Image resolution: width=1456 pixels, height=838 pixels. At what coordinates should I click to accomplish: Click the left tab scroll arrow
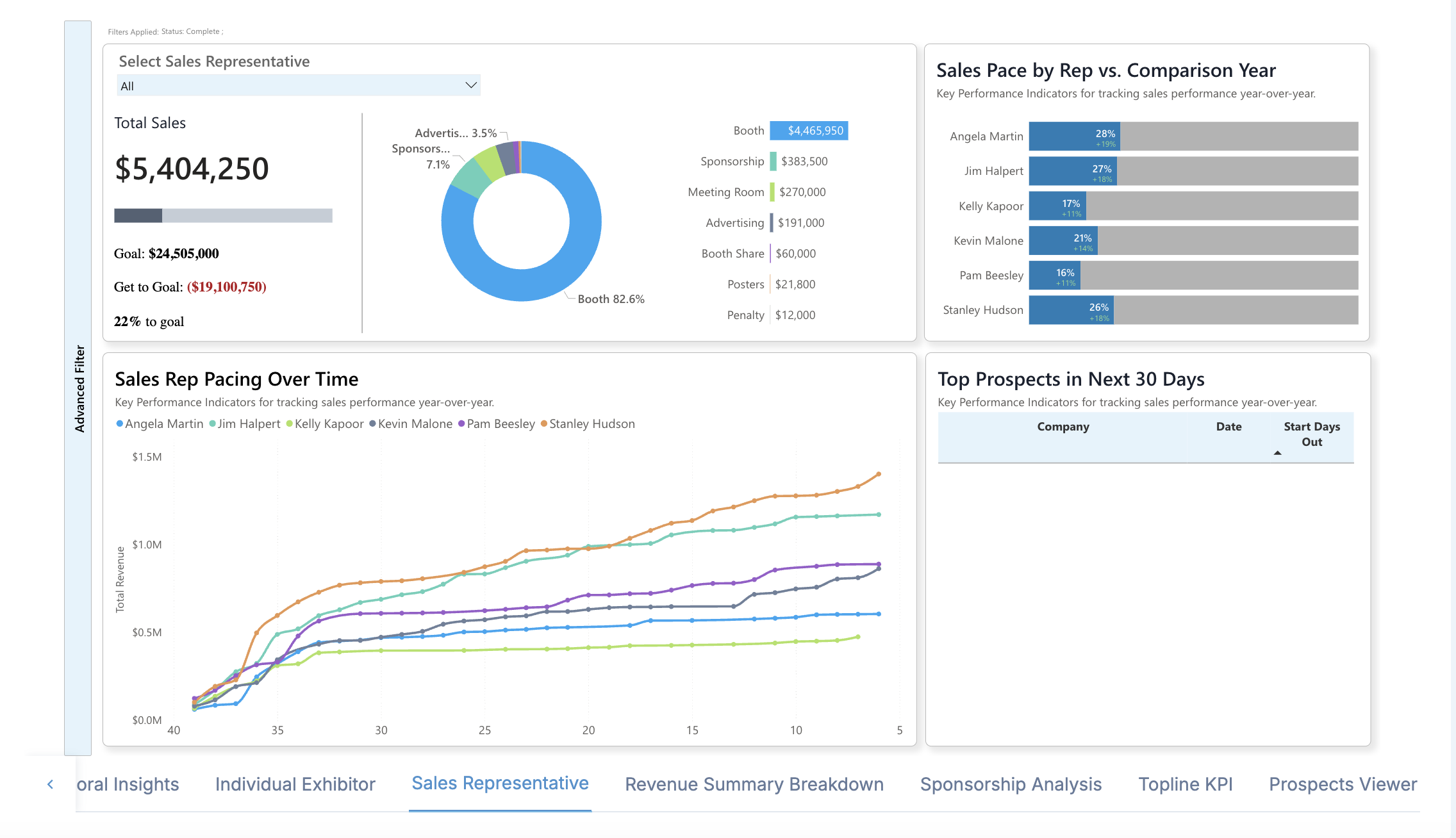[50, 784]
